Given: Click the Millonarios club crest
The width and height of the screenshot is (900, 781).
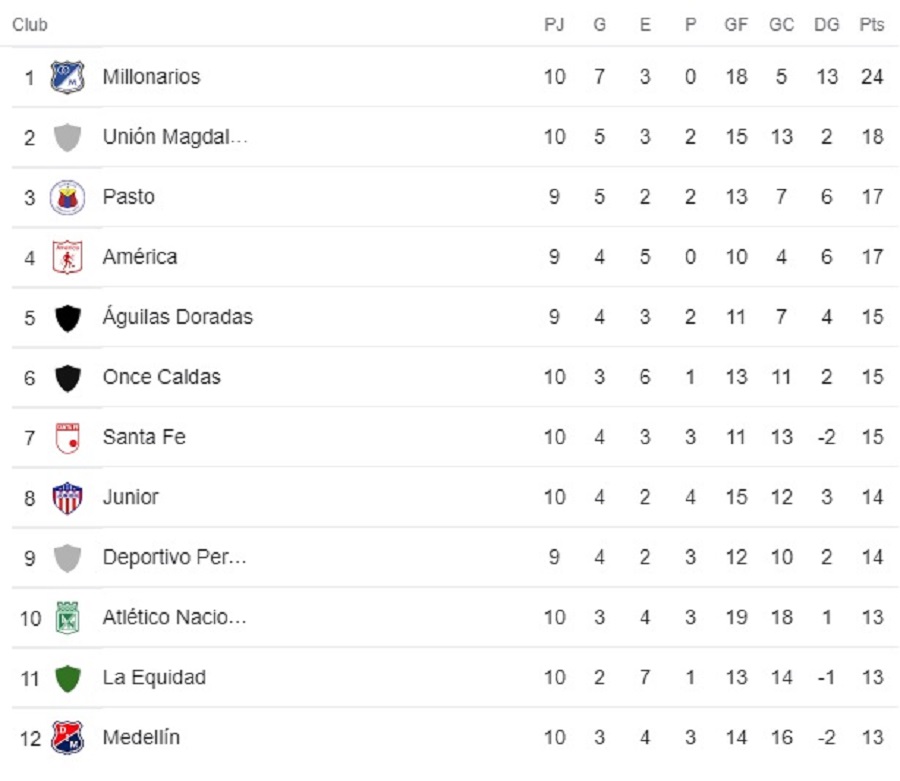Looking at the screenshot, I should click(67, 77).
